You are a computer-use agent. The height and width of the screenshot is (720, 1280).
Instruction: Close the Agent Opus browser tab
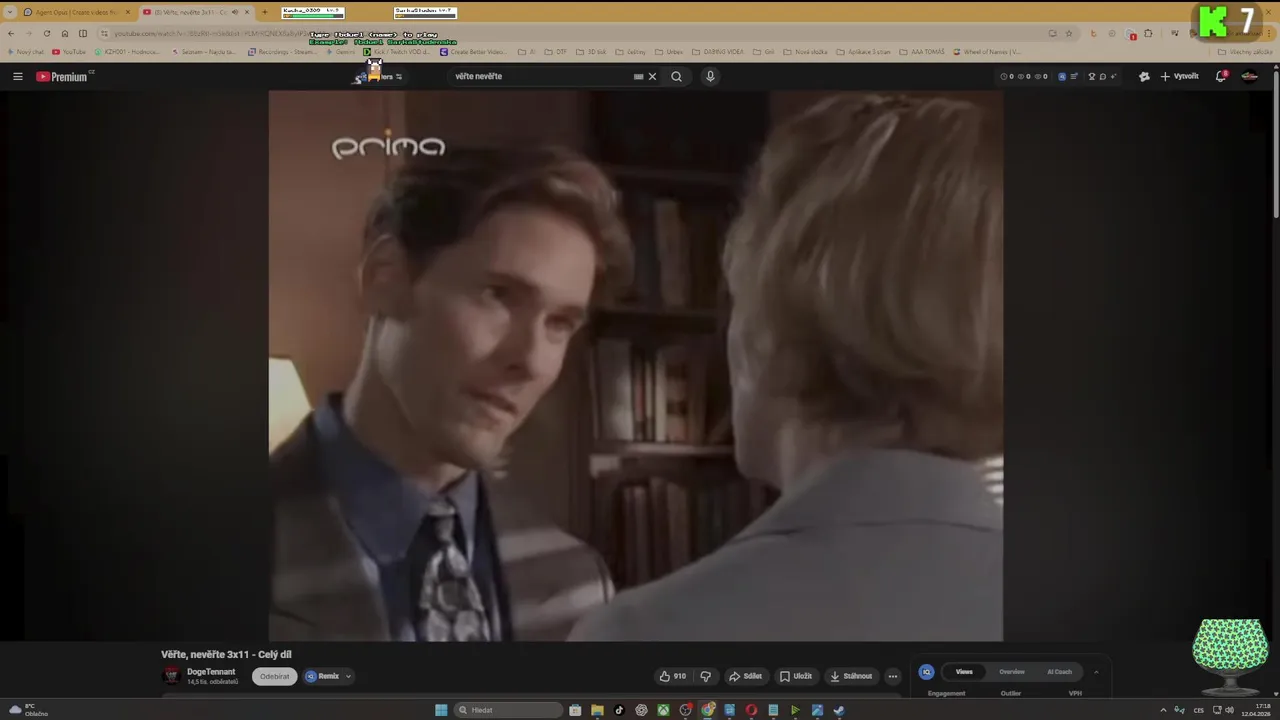pos(127,12)
